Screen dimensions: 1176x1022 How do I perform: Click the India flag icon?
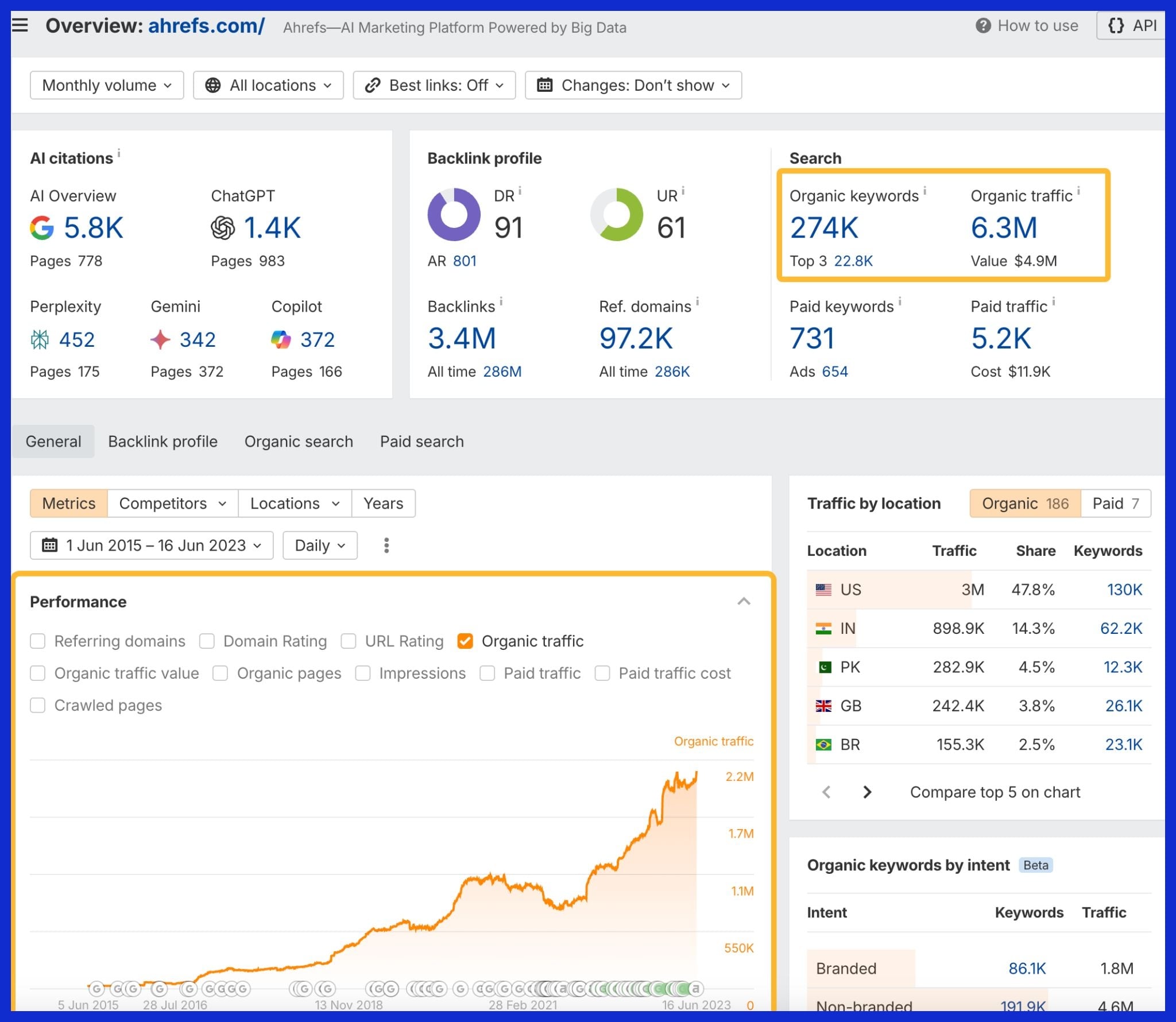[823, 629]
